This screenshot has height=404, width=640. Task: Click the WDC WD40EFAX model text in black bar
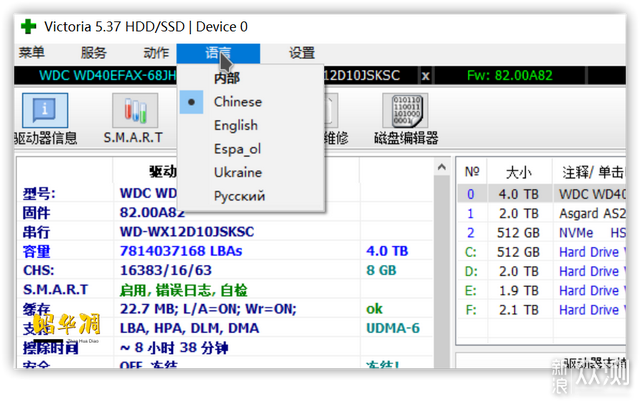click(108, 75)
